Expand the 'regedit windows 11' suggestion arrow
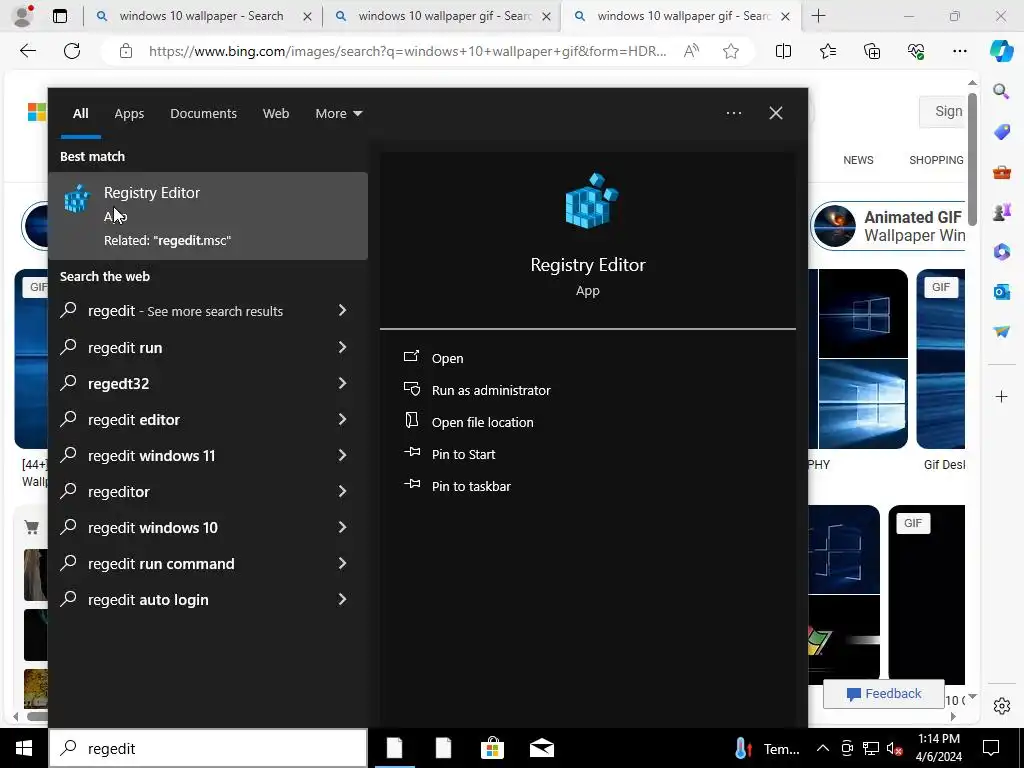 point(342,455)
